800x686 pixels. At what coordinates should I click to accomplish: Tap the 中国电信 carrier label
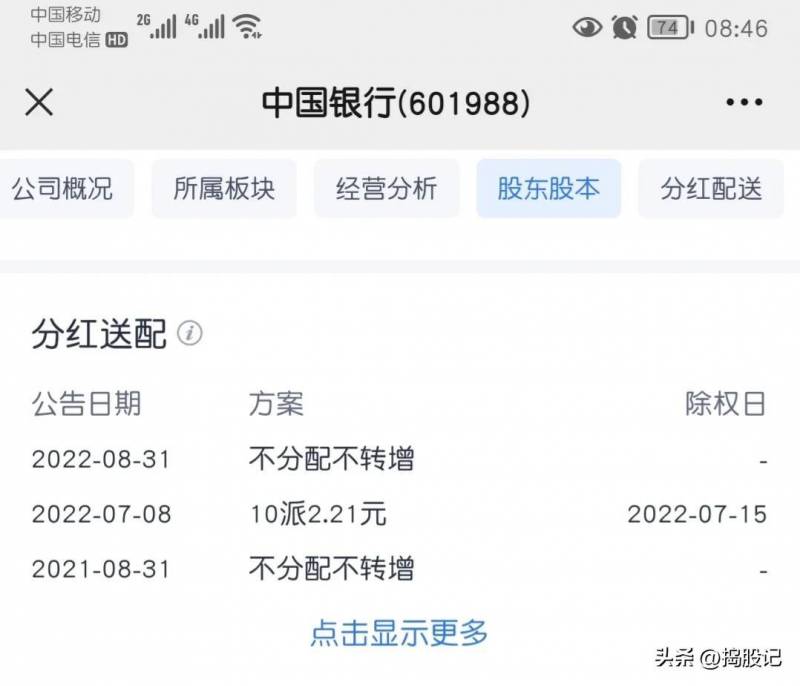point(65,40)
